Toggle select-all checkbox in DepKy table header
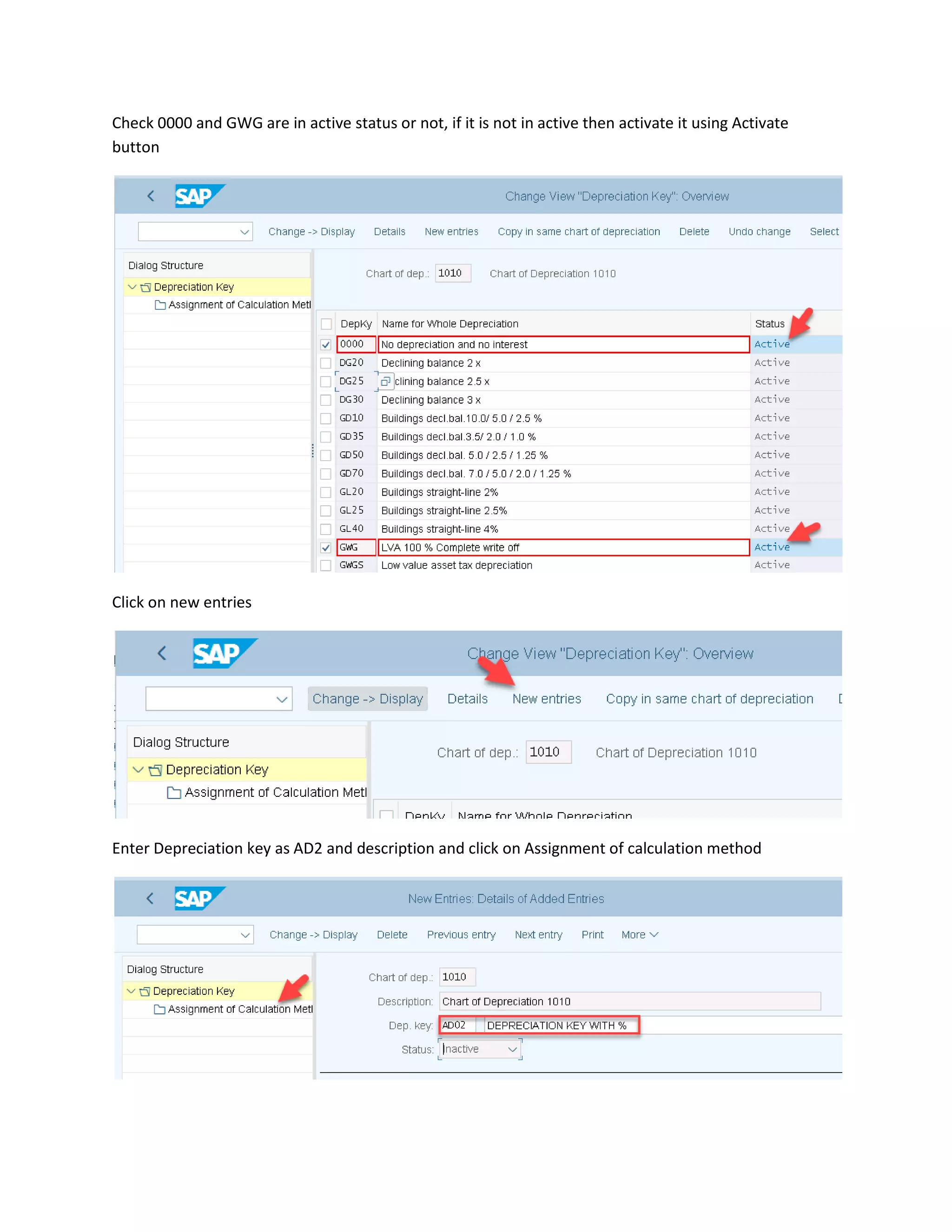This screenshot has height=1232, width=952. point(326,324)
